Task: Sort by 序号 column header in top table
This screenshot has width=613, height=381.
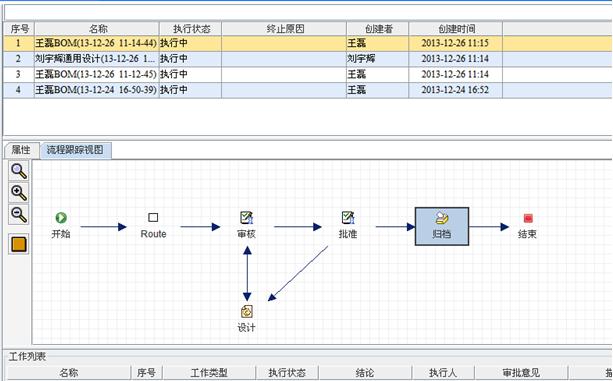Action: click(20, 29)
